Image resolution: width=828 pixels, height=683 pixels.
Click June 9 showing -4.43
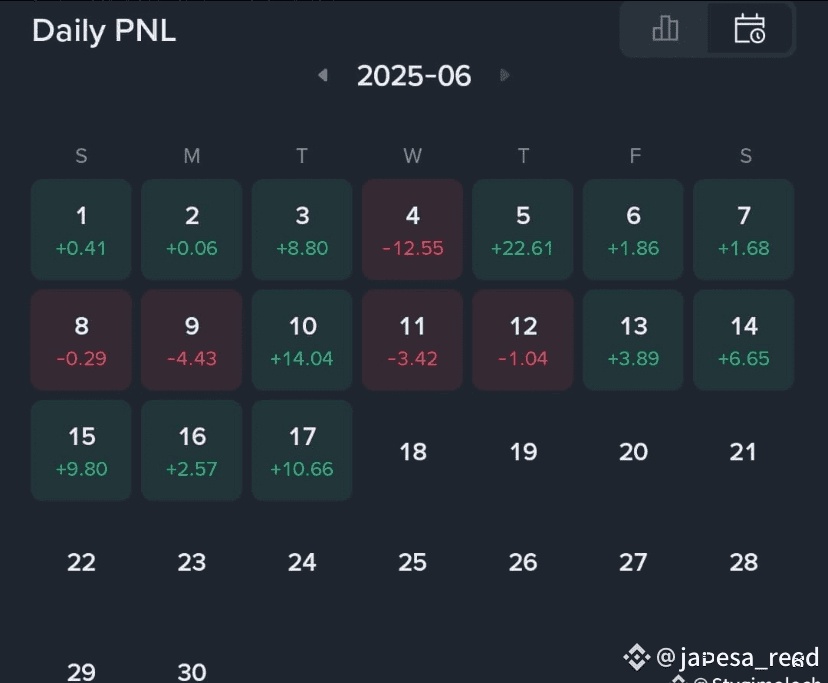click(192, 340)
